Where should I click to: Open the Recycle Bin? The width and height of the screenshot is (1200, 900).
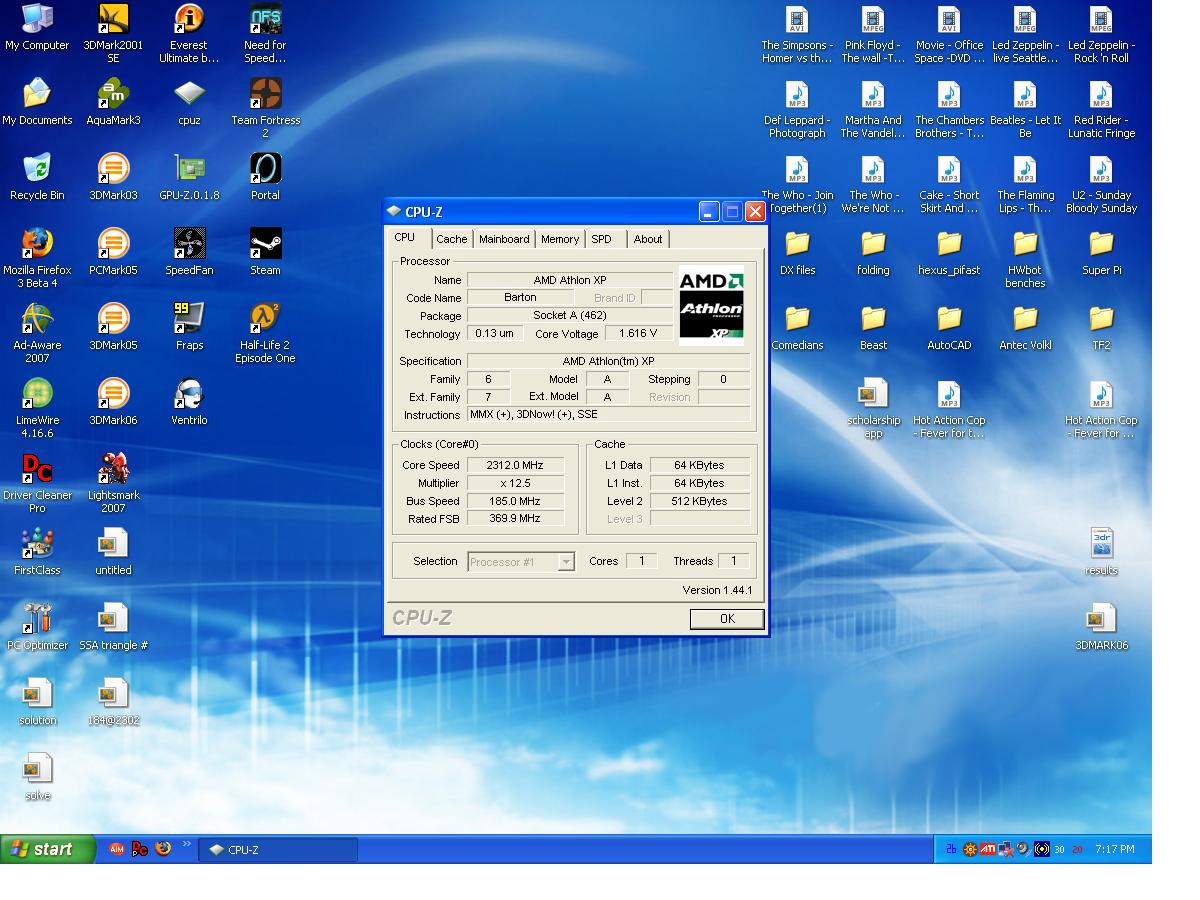[37, 177]
